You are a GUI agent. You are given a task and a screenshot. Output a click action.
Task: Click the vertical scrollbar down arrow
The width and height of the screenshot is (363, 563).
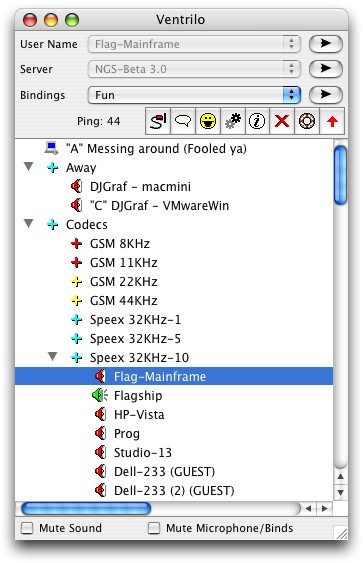(x=340, y=492)
